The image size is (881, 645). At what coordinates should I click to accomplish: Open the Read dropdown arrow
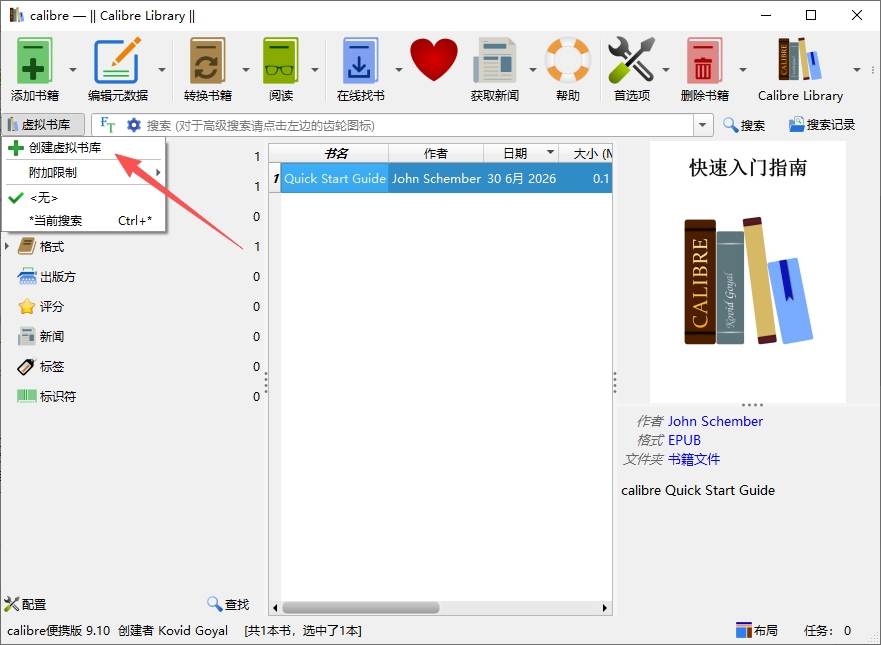click(x=315, y=70)
